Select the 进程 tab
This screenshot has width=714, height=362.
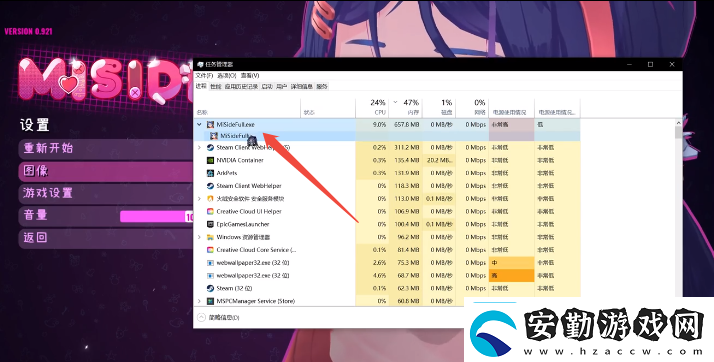(x=201, y=86)
